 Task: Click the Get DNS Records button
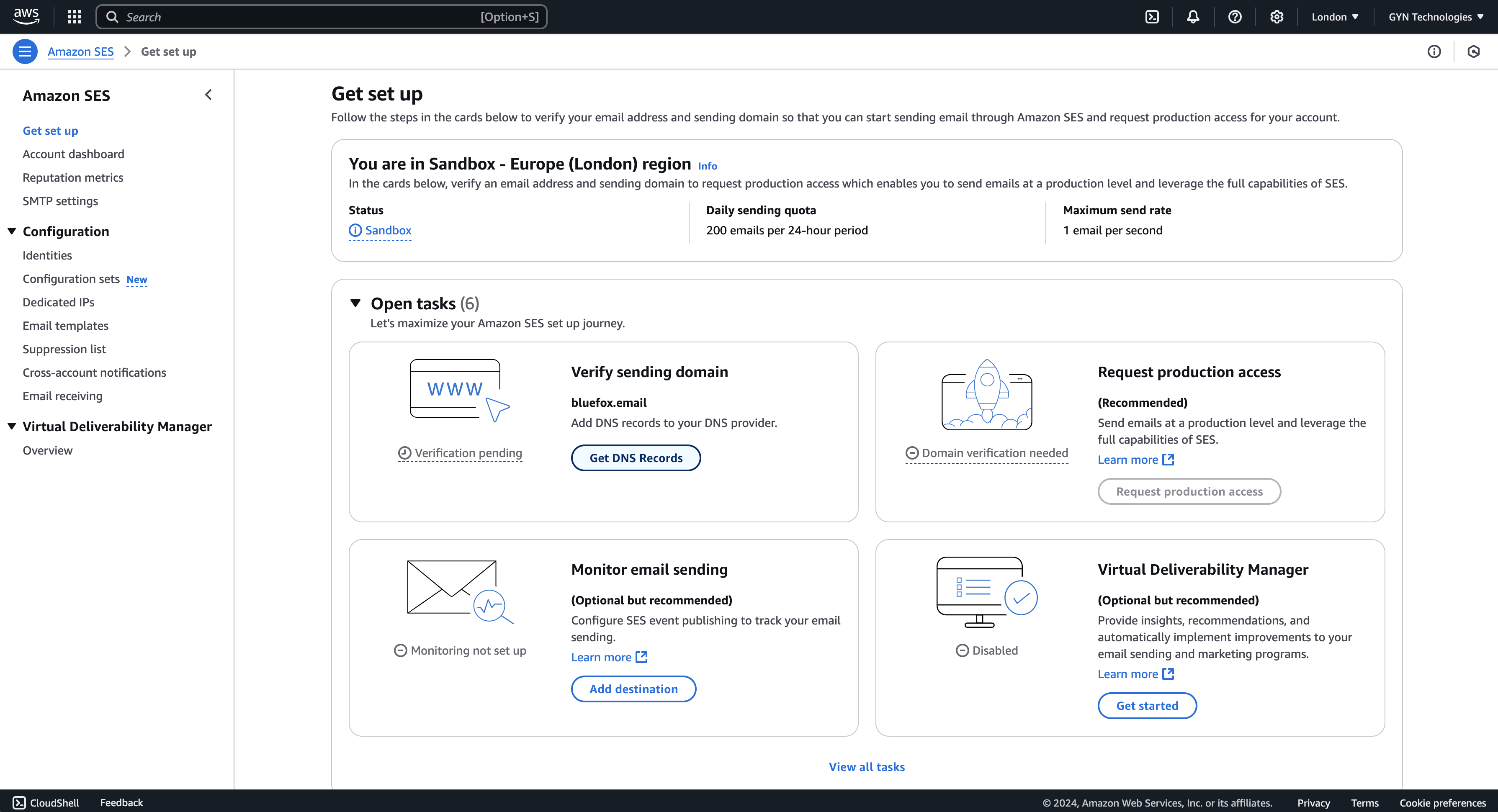pos(636,458)
